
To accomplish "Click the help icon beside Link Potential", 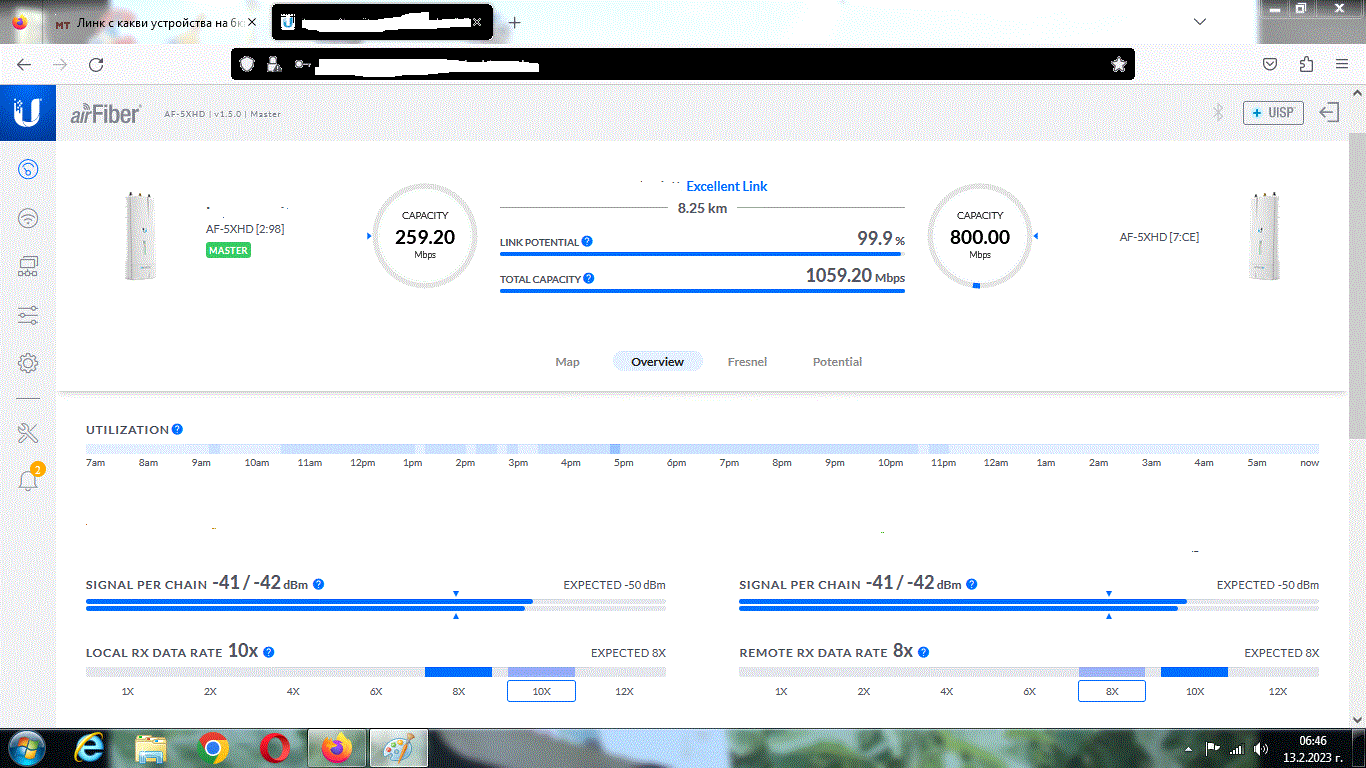I will [587, 241].
